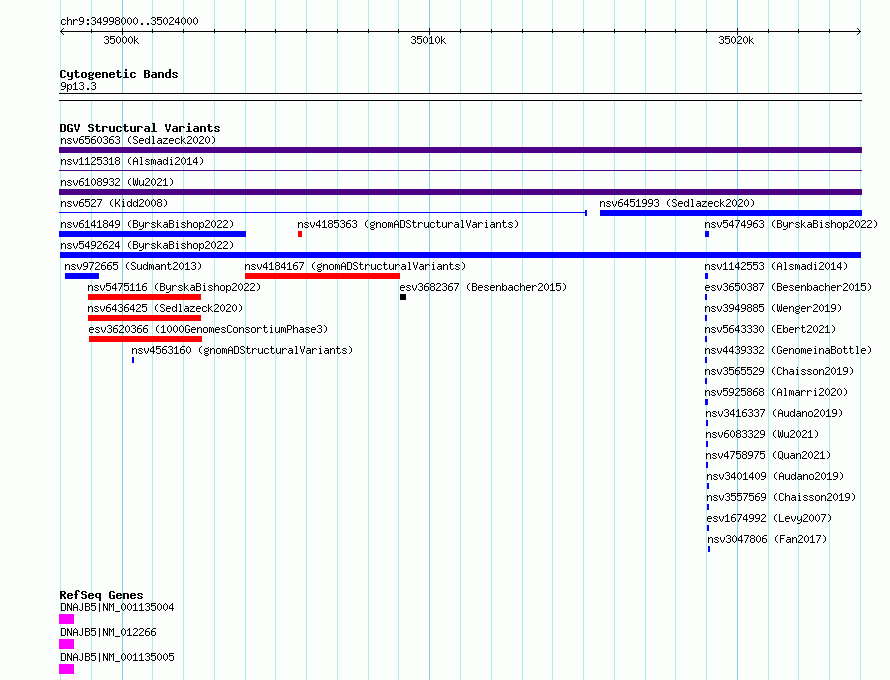Open DNAJB5|NM_001135004 gene label

point(117,607)
